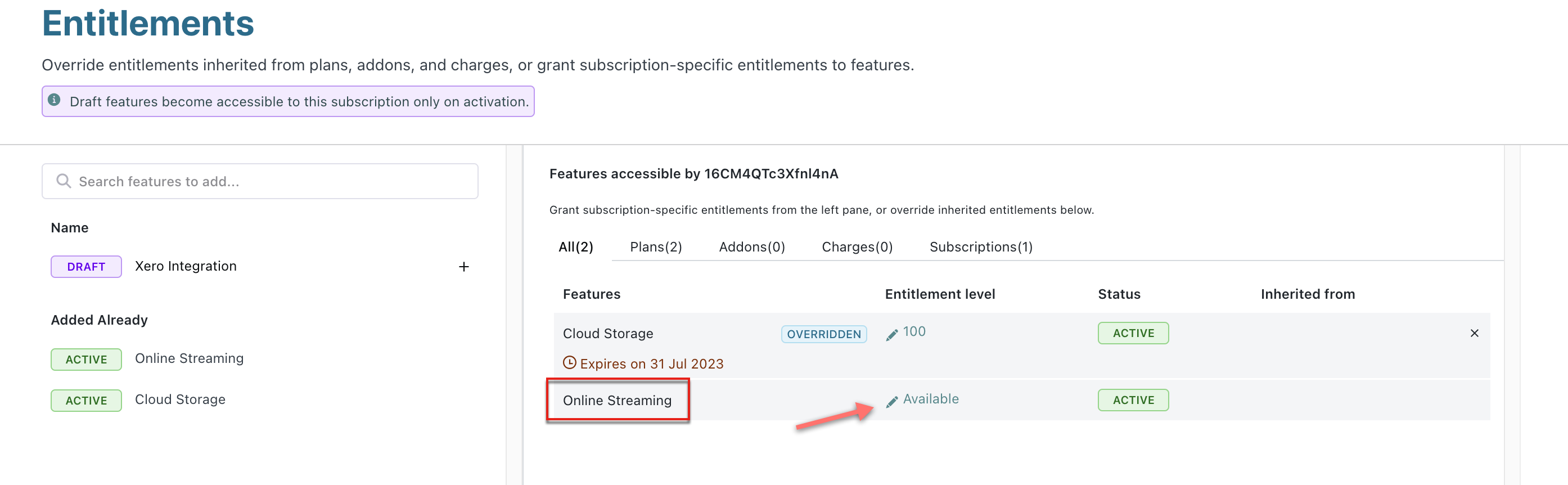Select Online Streaming in Added Already list

coord(190,358)
